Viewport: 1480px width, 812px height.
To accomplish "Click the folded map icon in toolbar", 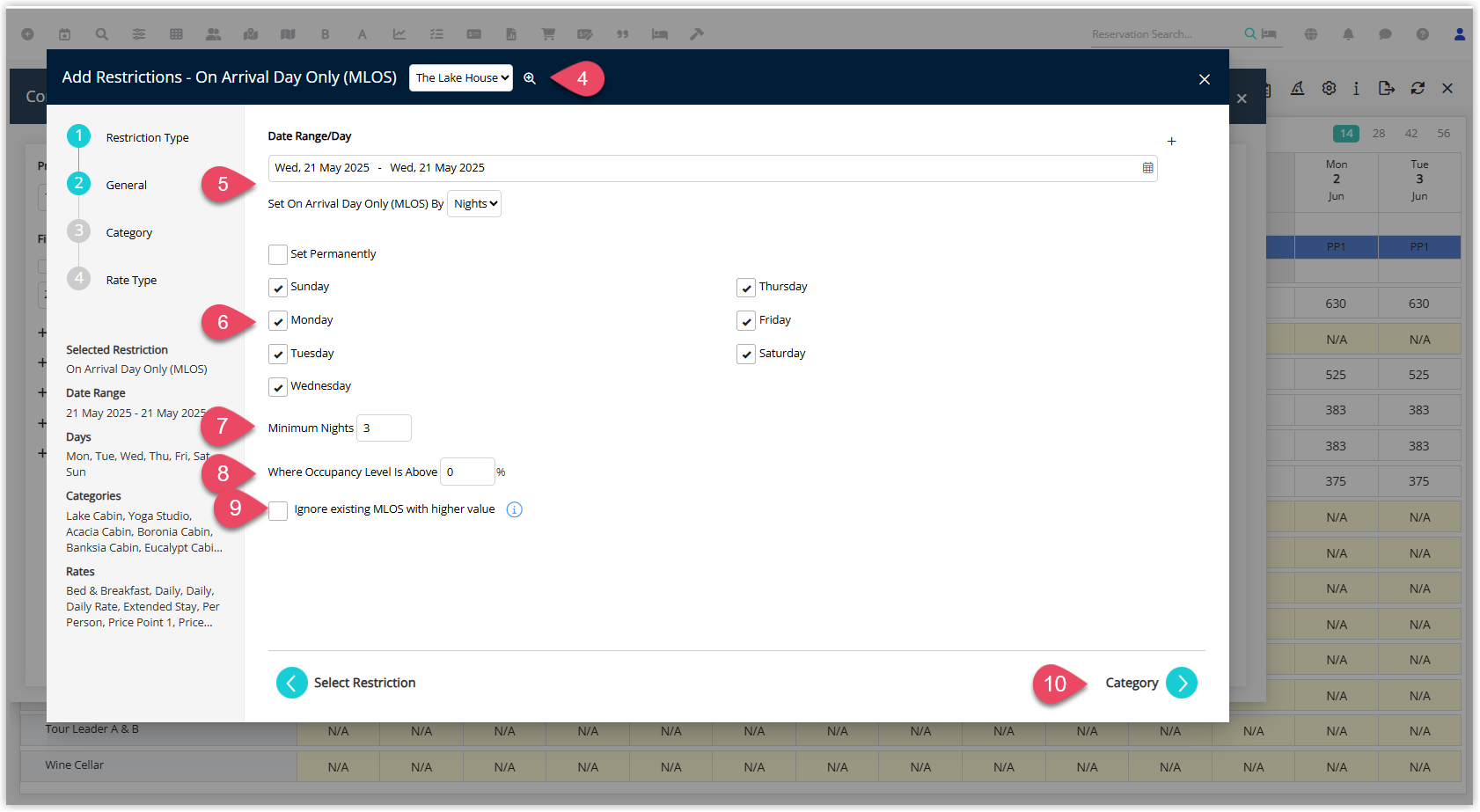I will tap(288, 34).
